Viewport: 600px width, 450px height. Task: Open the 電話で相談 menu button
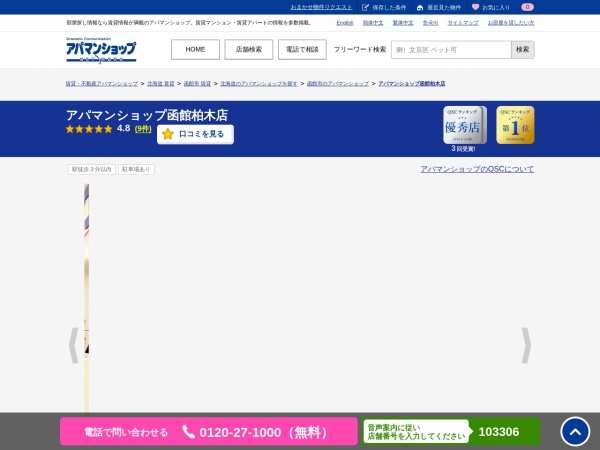[302, 49]
